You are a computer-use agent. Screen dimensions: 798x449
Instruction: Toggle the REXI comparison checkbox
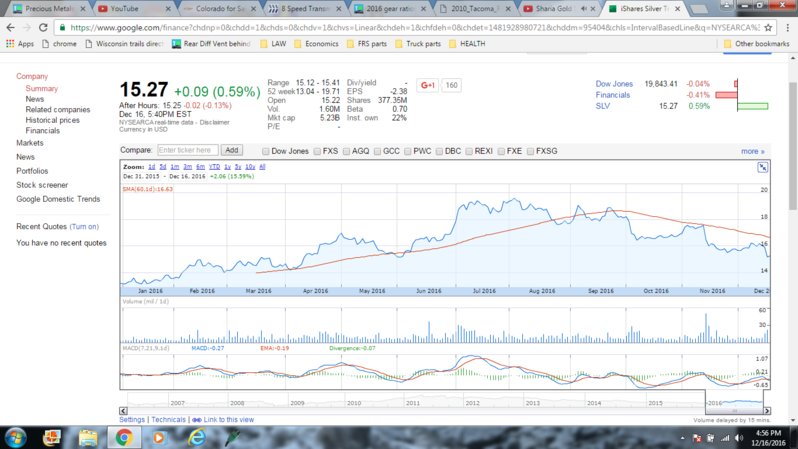pos(469,151)
